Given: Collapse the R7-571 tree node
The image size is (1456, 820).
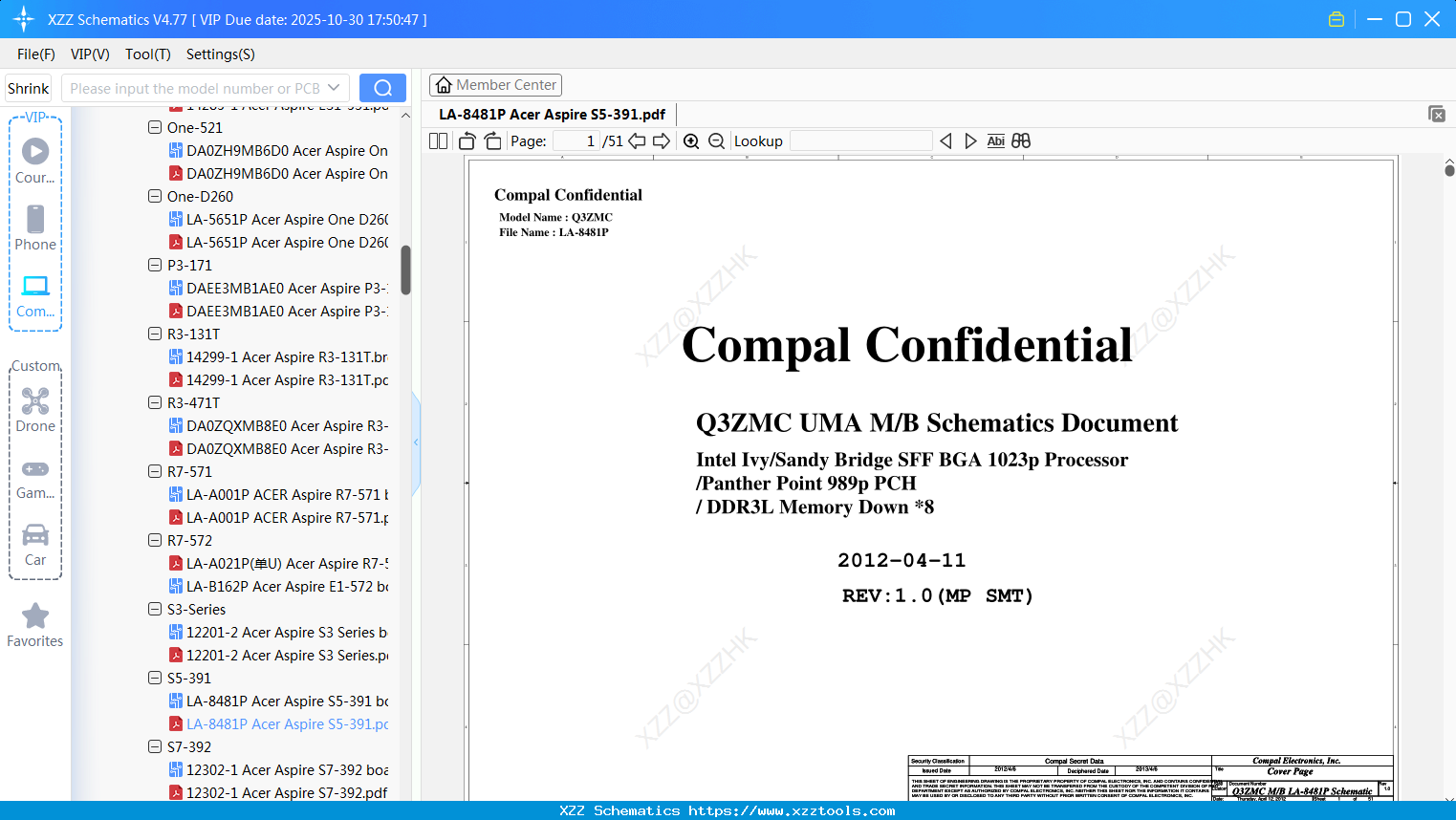Looking at the screenshot, I should point(155,471).
